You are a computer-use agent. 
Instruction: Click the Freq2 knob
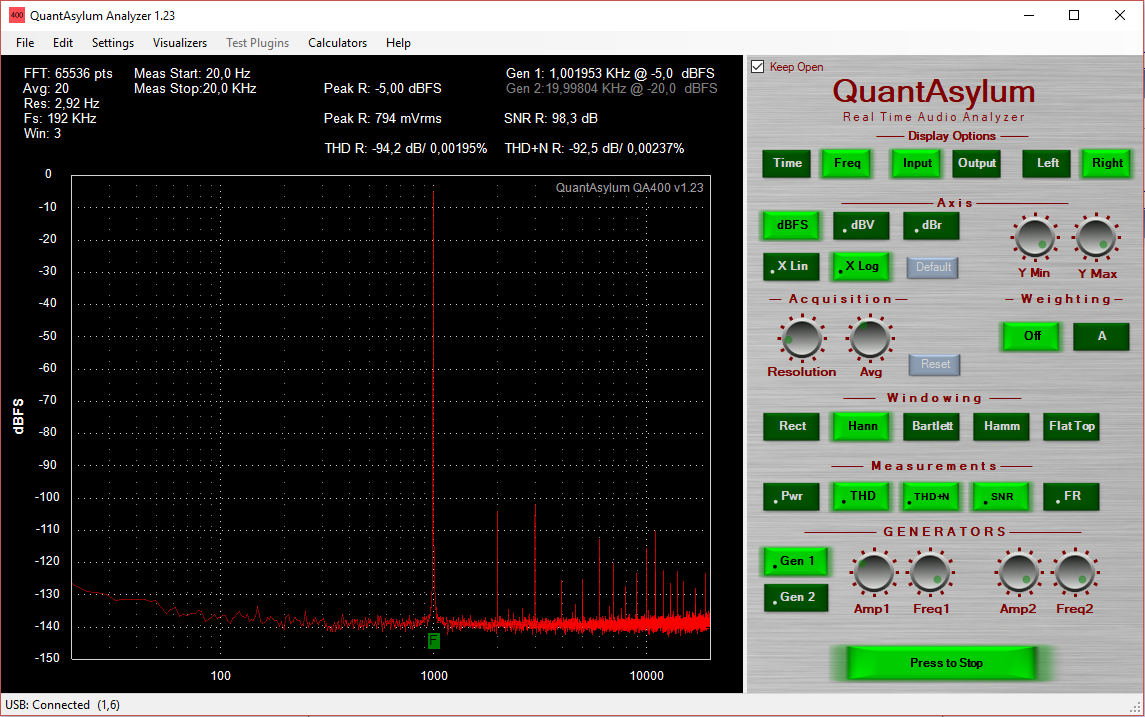(x=1074, y=572)
